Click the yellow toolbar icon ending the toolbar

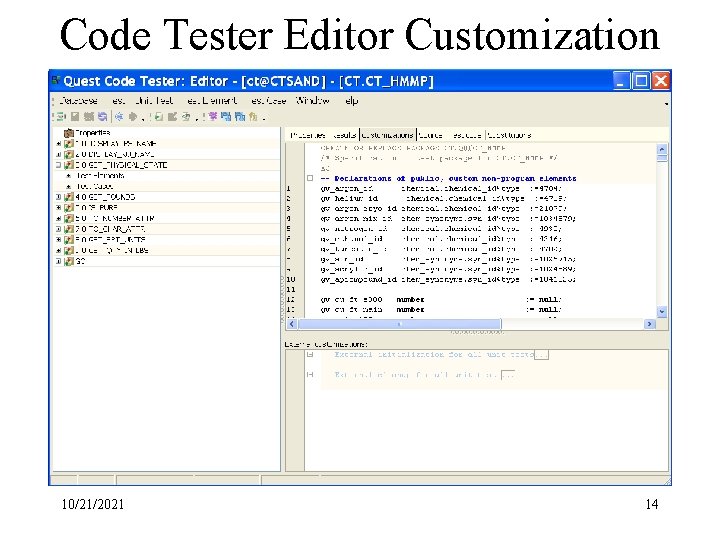click(253, 117)
